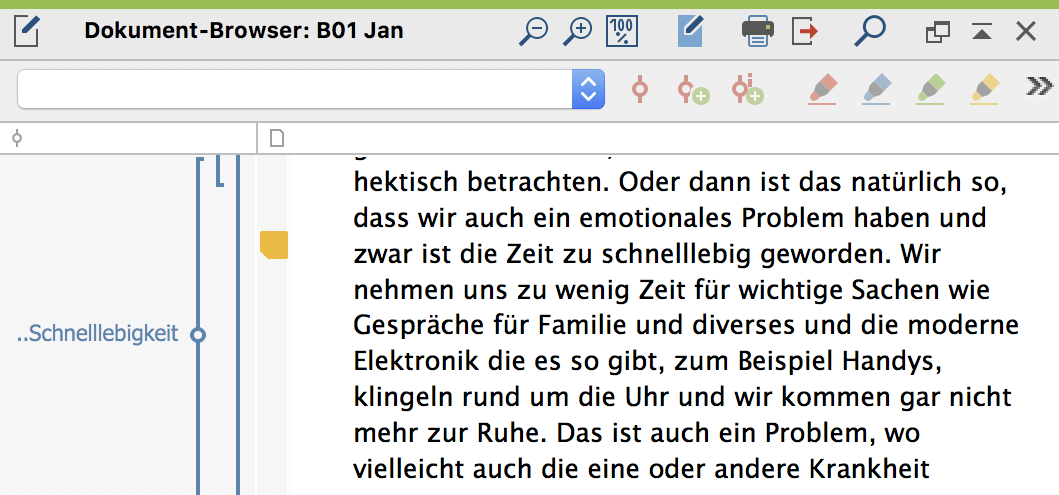The width and height of the screenshot is (1059, 495).
Task: Highlight text with the yellow marker
Action: click(985, 89)
